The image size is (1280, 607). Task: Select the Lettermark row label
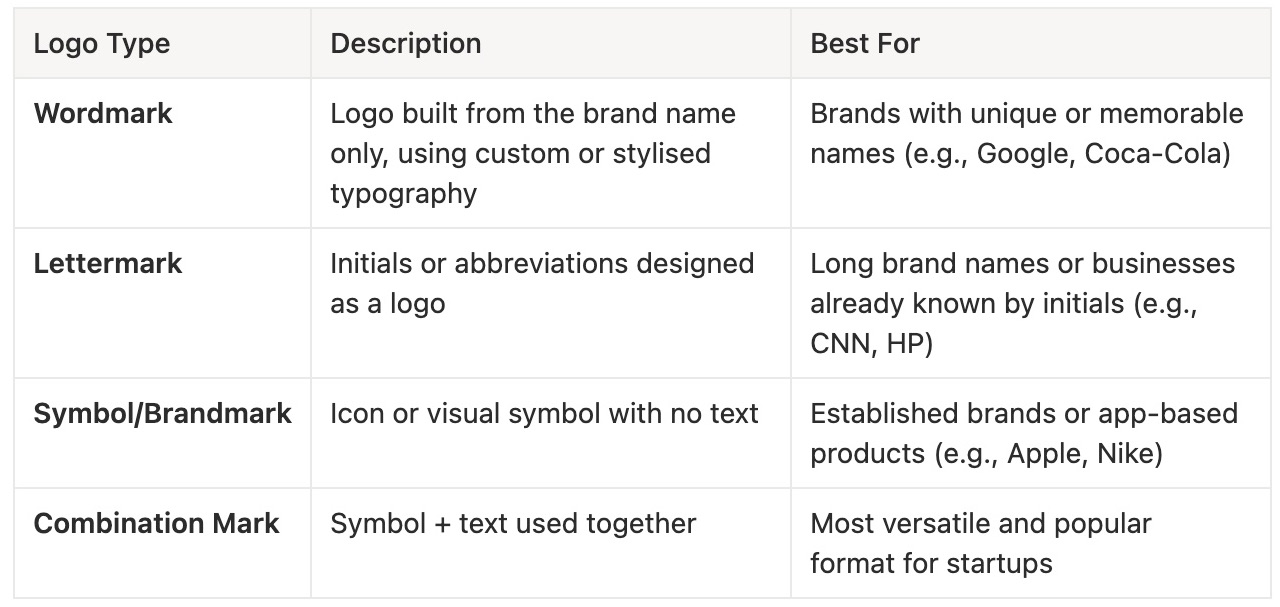coord(108,263)
